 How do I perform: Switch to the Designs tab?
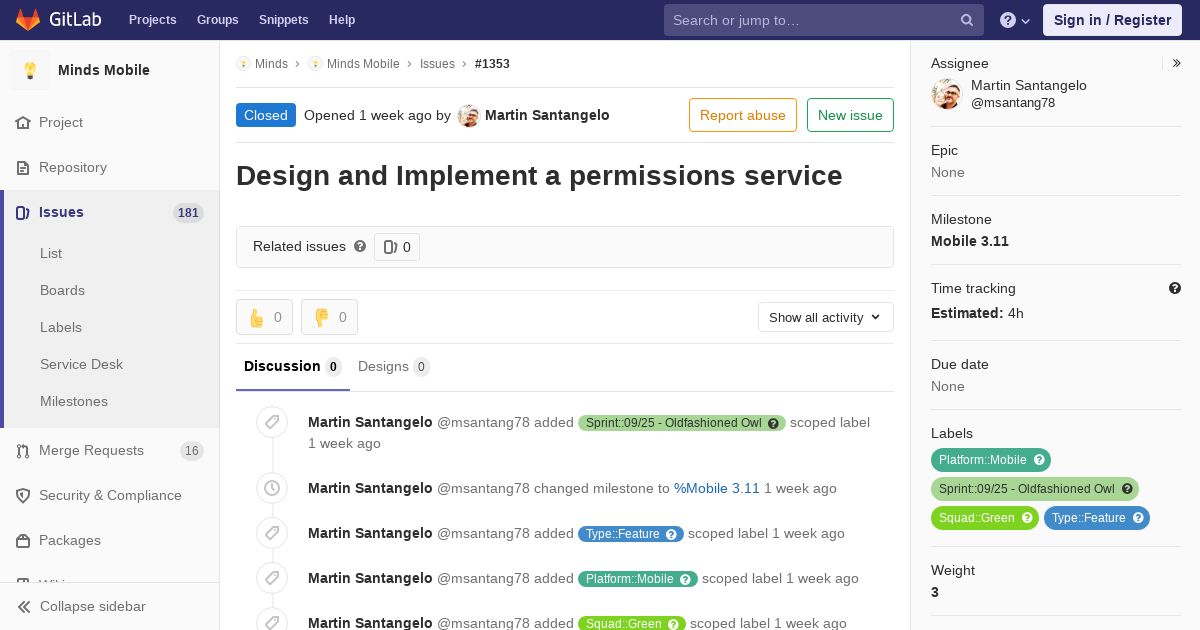click(x=394, y=366)
